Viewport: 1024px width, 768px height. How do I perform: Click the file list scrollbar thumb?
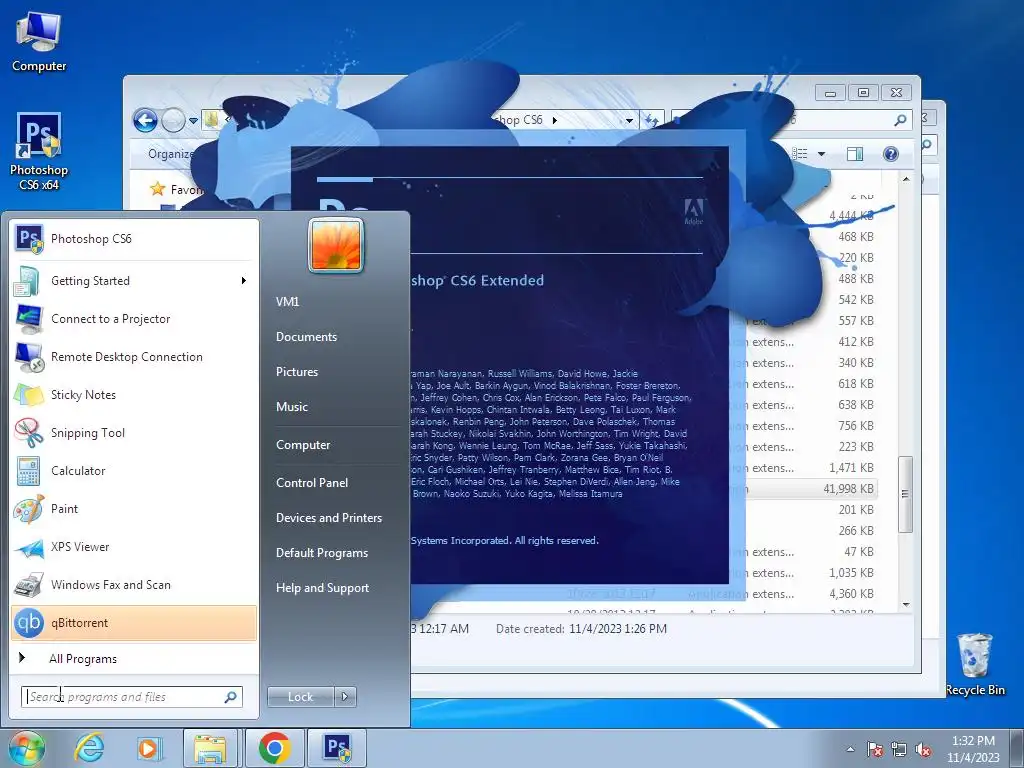(x=905, y=494)
